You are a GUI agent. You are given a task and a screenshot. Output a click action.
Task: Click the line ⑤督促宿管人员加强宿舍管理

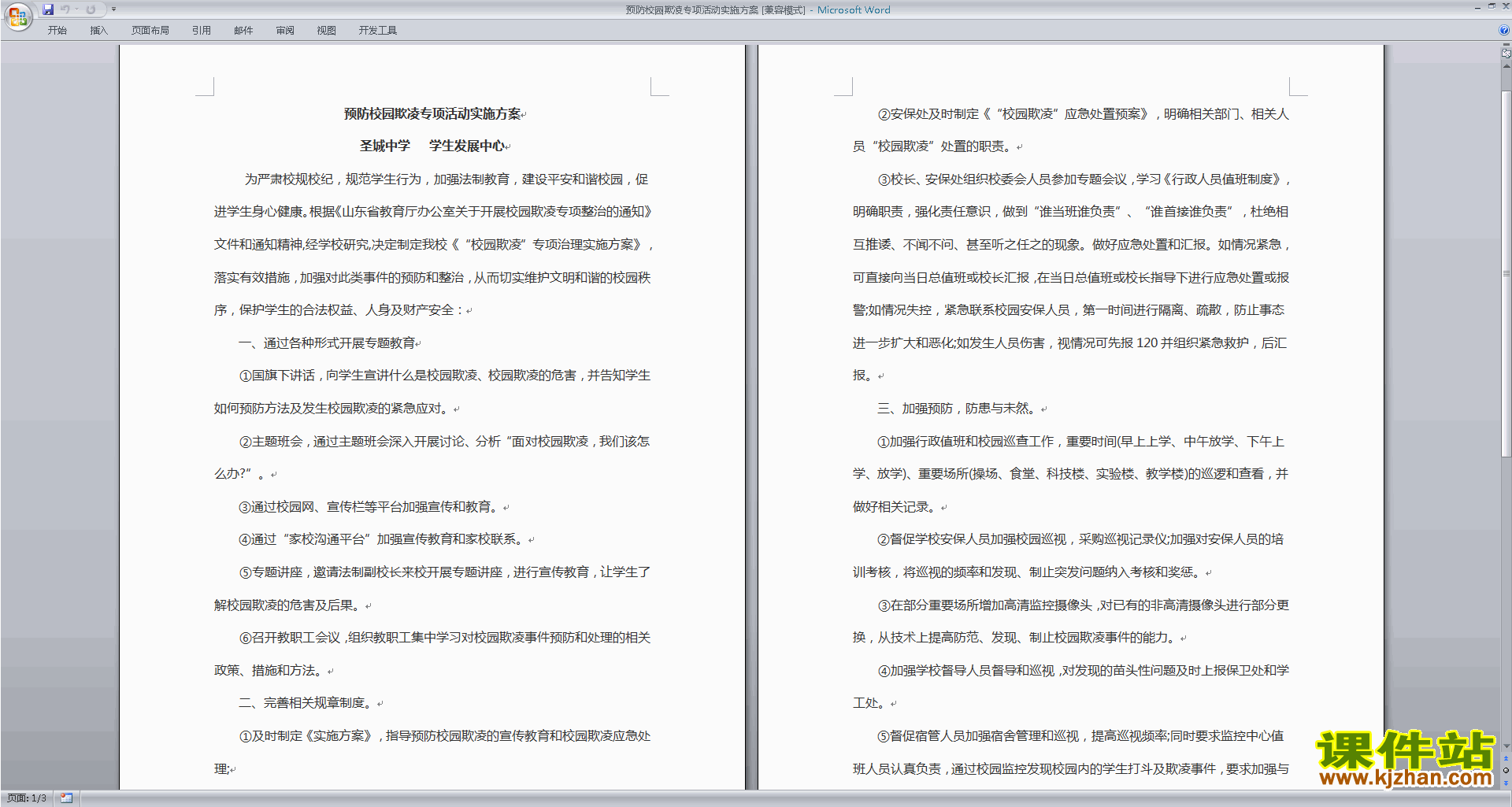(1080, 736)
